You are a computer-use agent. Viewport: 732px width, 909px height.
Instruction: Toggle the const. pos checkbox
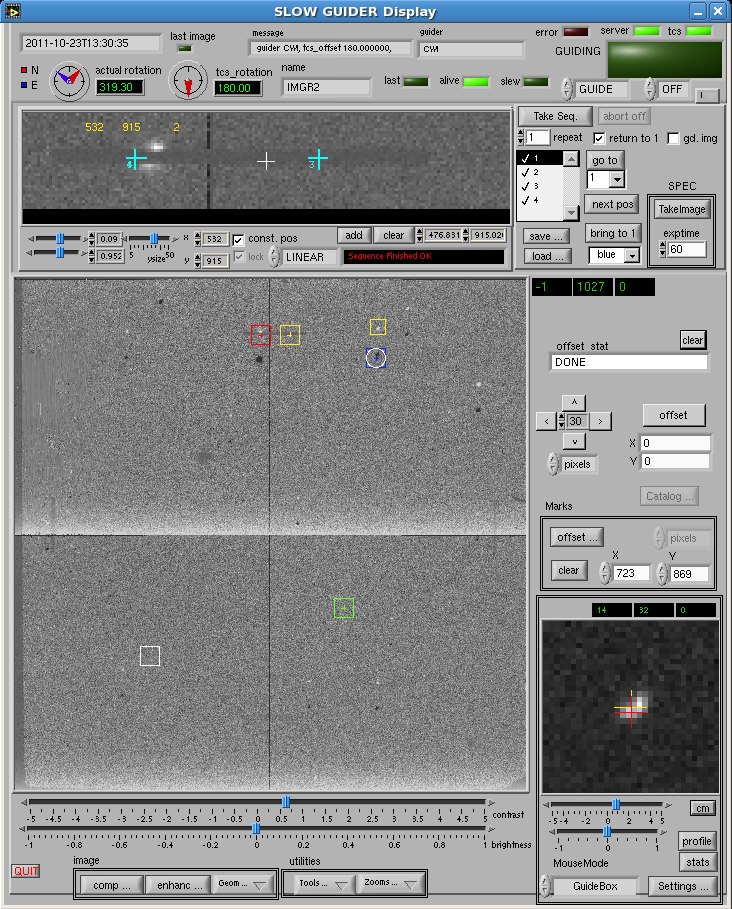(x=238, y=239)
